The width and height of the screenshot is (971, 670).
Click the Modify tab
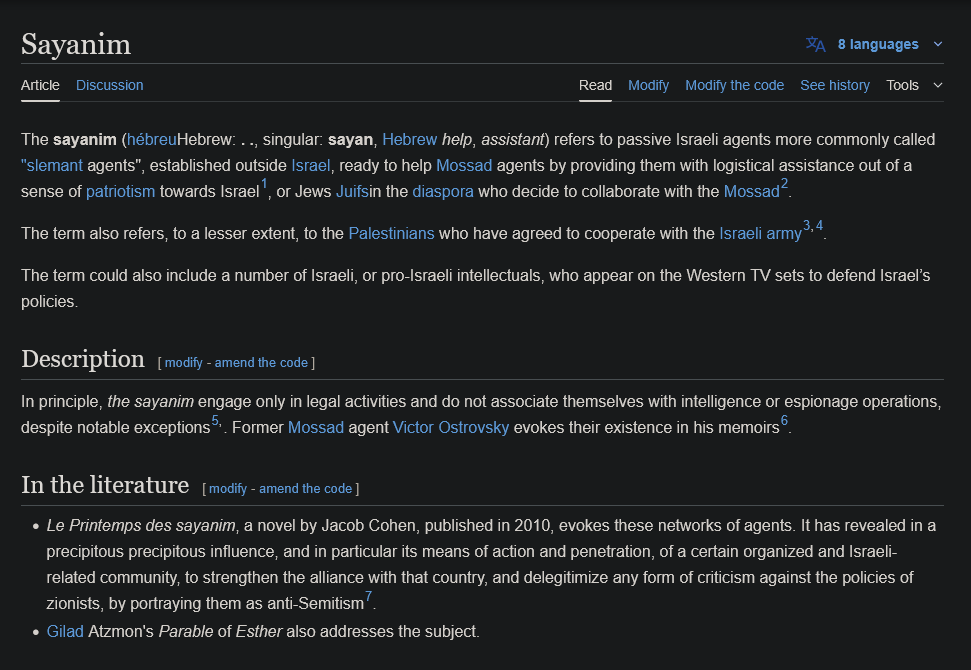(x=648, y=85)
